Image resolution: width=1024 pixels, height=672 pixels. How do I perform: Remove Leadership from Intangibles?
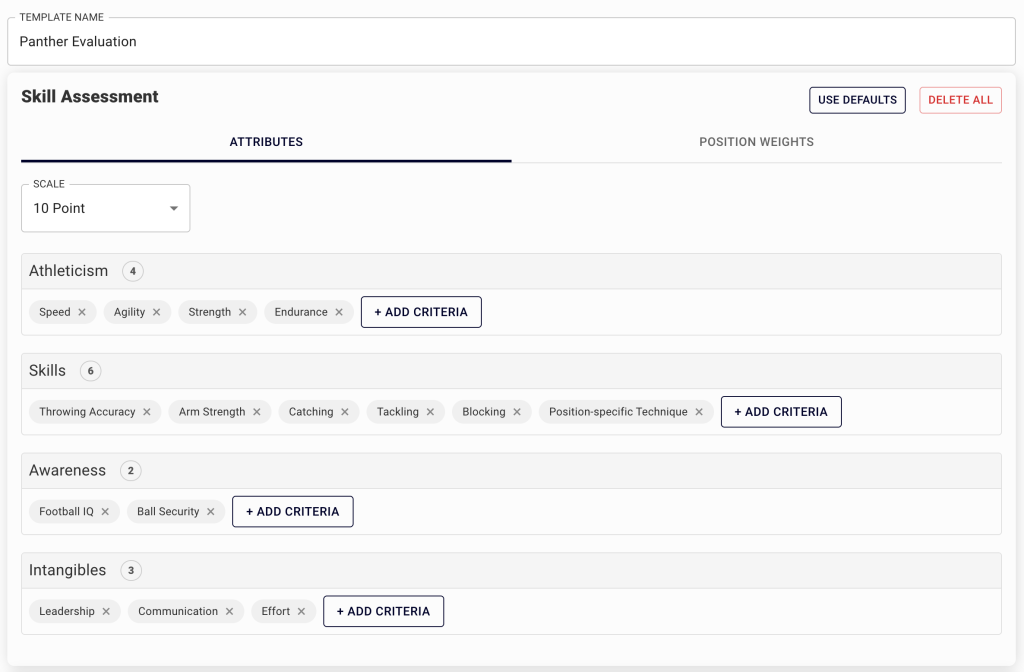pyautogui.click(x=105, y=611)
